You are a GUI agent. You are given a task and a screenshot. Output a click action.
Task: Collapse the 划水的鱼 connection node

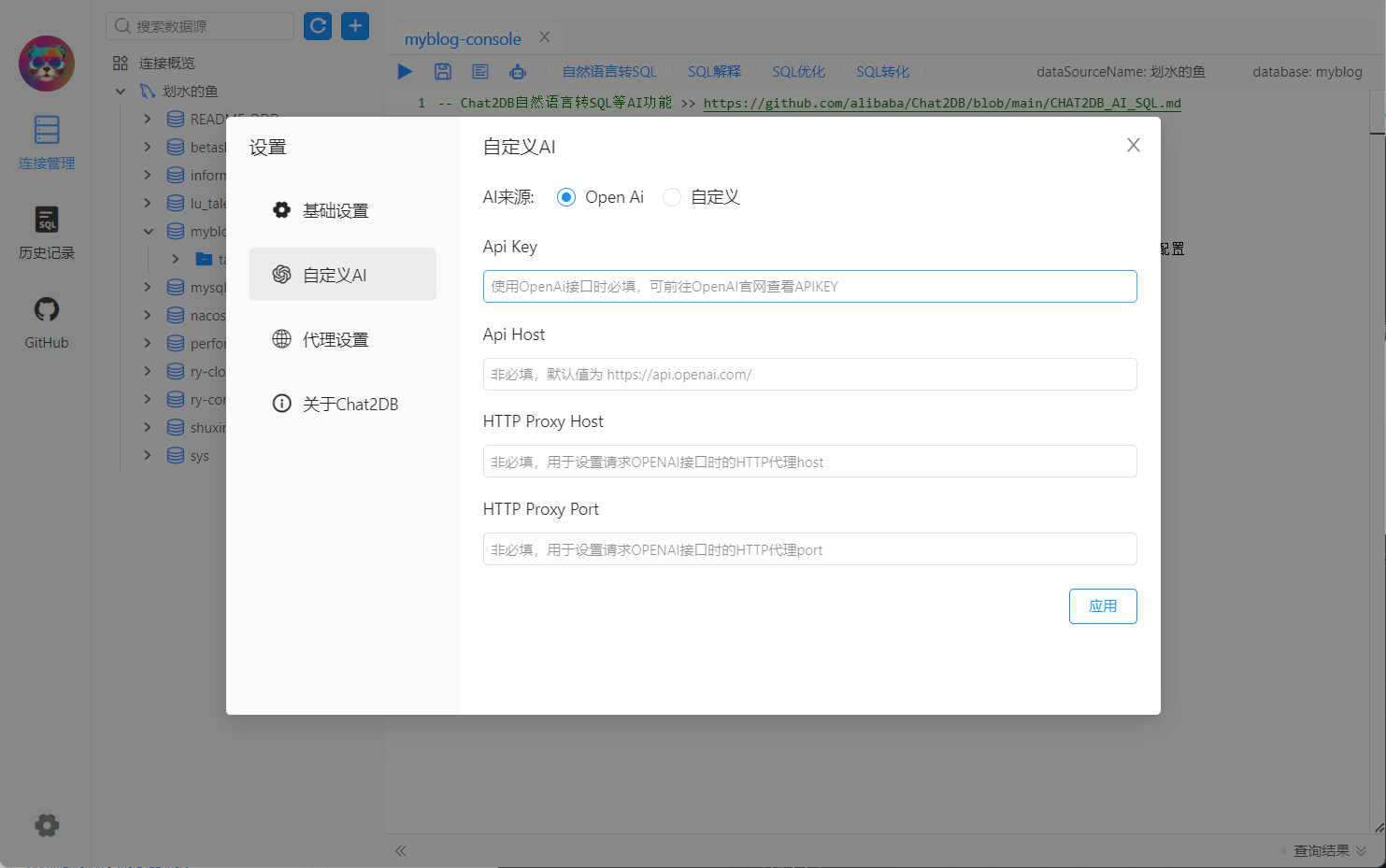[x=121, y=92]
